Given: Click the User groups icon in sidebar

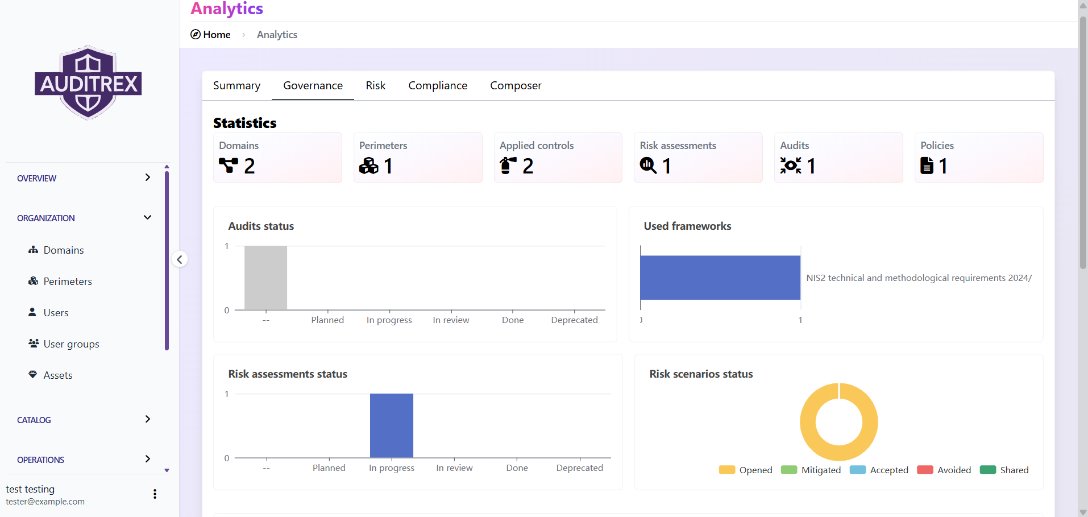Looking at the screenshot, I should pyautogui.click(x=33, y=344).
